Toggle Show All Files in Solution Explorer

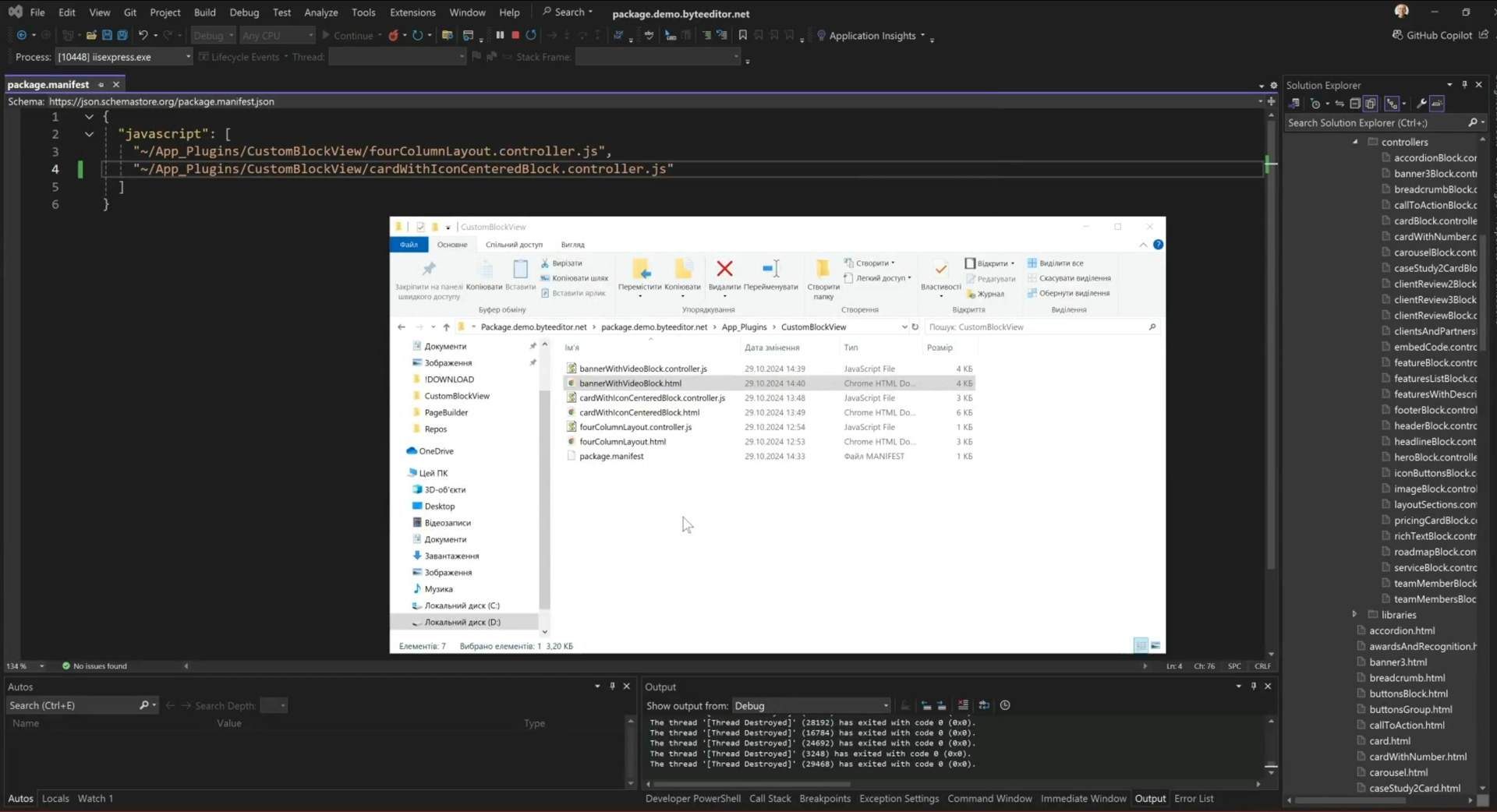coord(1371,104)
